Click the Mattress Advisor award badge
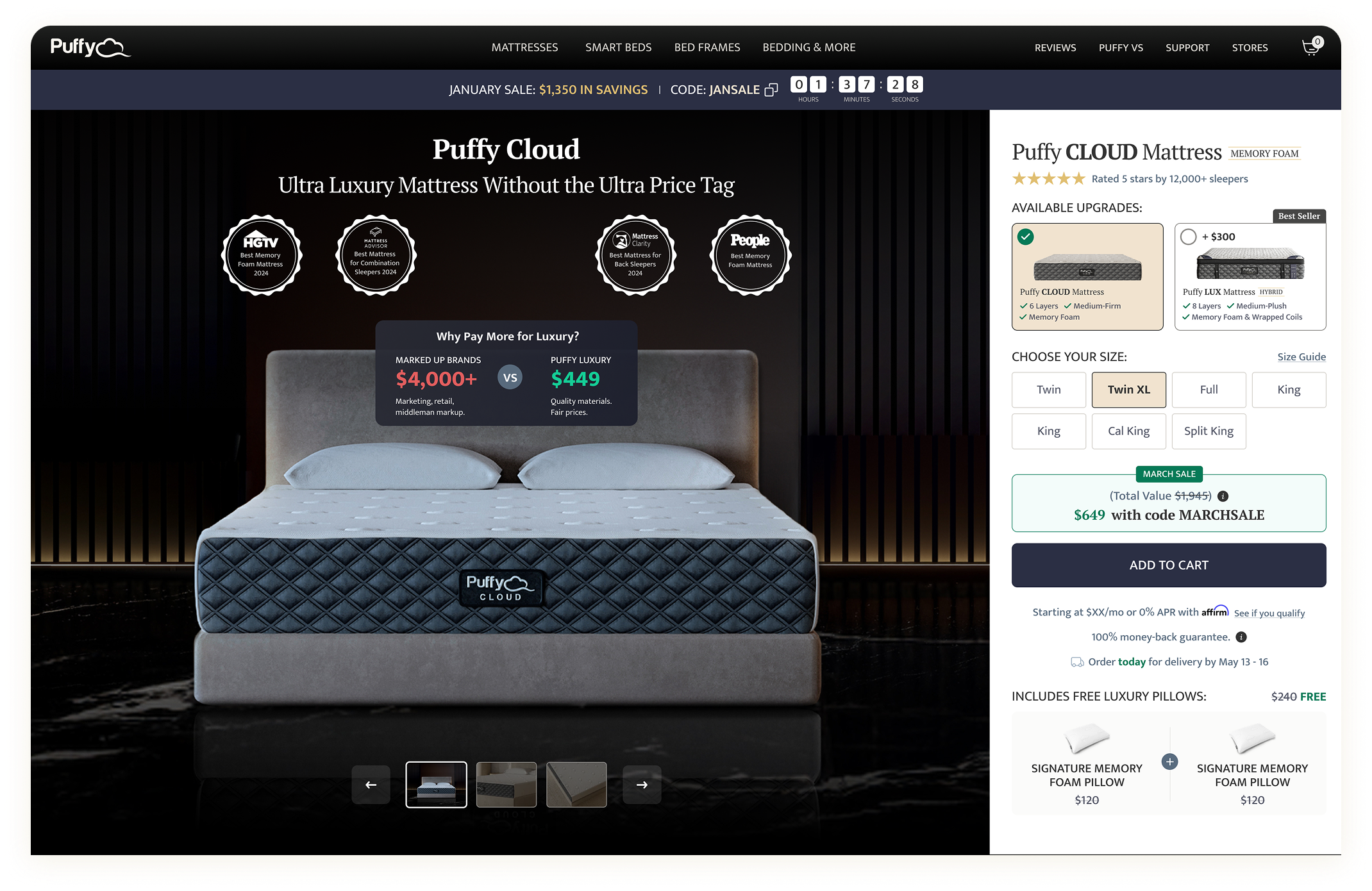Image resolution: width=1372 pixels, height=891 pixels. pyautogui.click(x=376, y=255)
